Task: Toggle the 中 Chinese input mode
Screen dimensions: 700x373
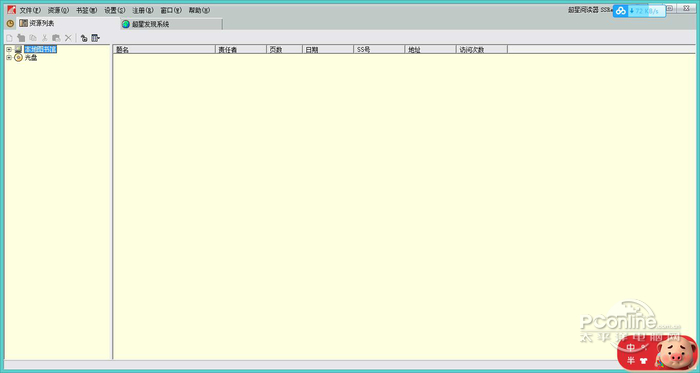Action: click(x=631, y=348)
